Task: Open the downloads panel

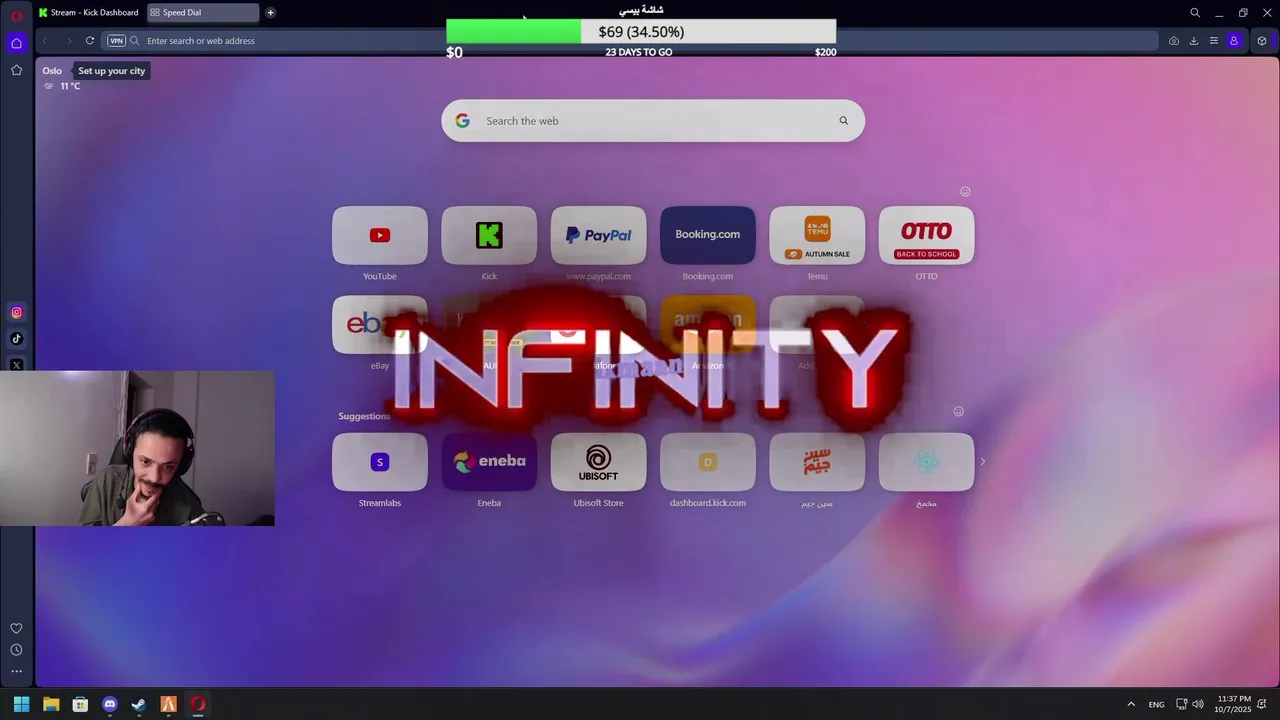Action: click(x=1194, y=41)
